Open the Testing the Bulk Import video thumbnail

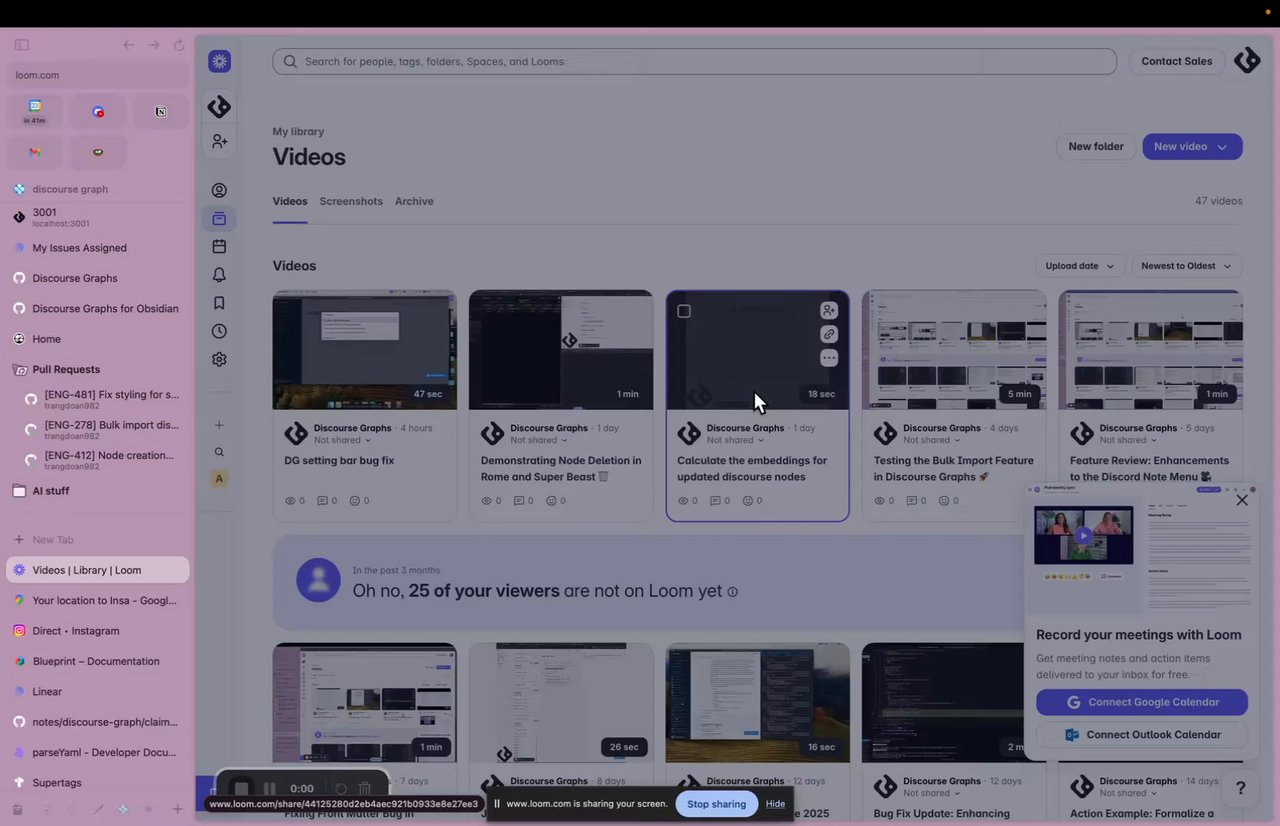[954, 350]
